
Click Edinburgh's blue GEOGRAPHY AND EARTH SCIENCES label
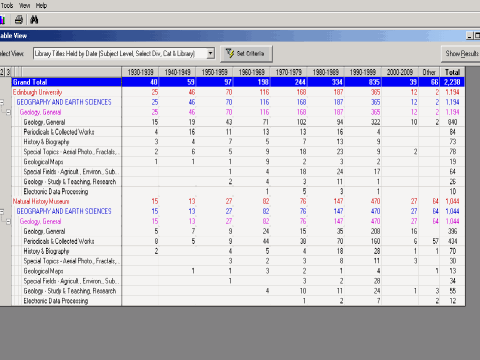tap(64, 102)
